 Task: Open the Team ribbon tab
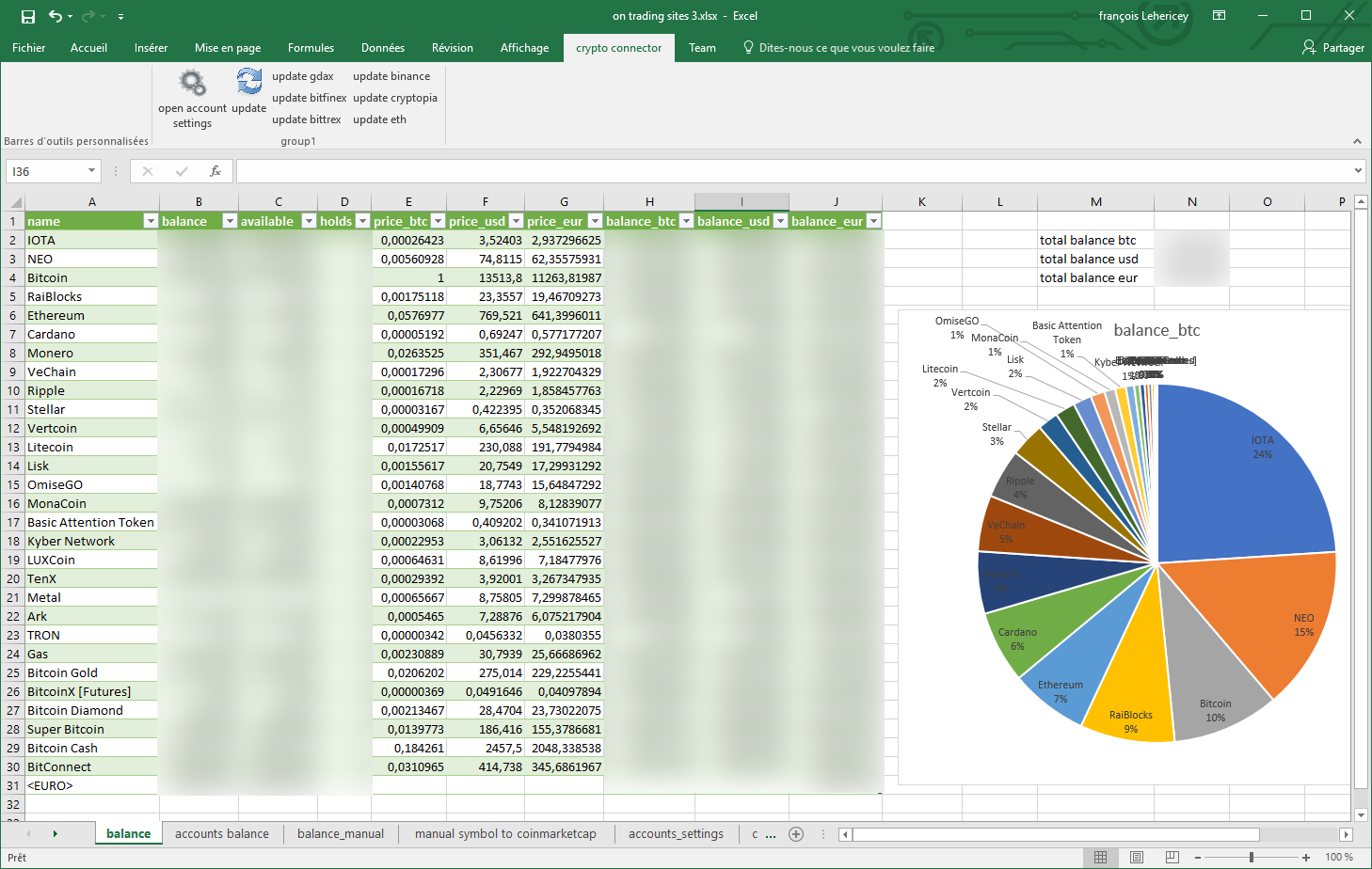pos(702,48)
